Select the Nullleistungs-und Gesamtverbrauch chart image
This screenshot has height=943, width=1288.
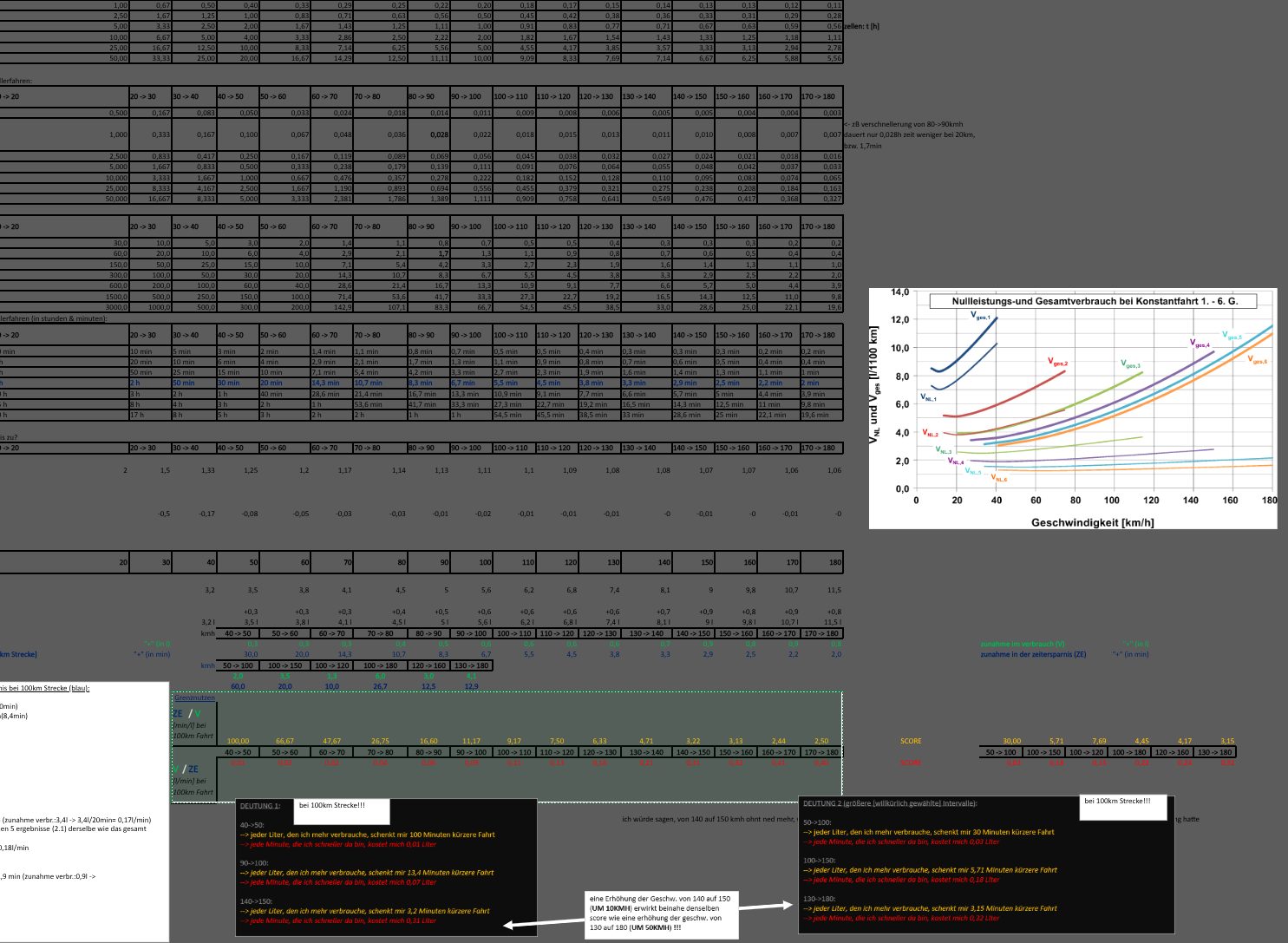point(1072,408)
